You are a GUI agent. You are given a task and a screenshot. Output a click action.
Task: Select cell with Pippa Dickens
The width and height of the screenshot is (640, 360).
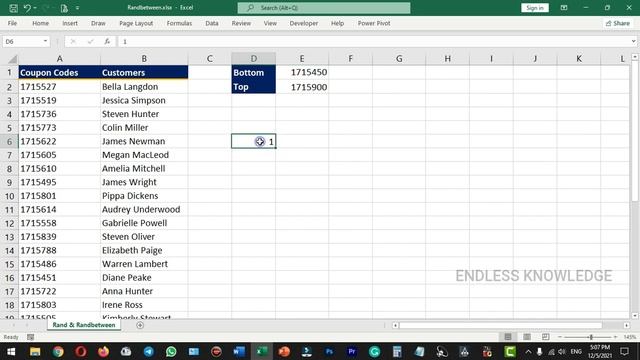(144, 196)
